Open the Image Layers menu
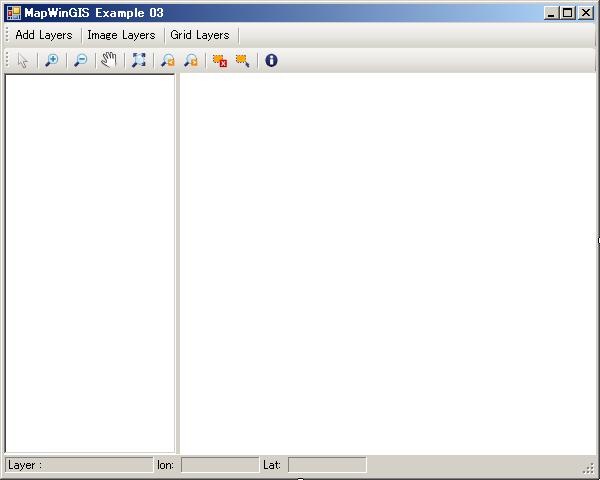 (x=121, y=35)
